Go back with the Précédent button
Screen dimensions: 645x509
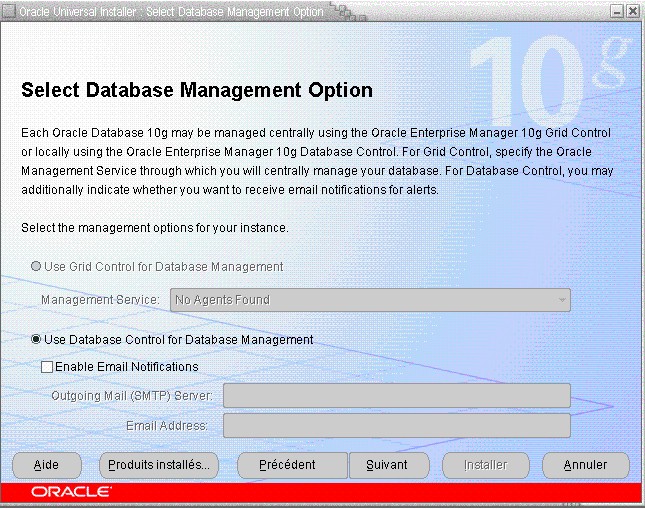[x=292, y=465]
